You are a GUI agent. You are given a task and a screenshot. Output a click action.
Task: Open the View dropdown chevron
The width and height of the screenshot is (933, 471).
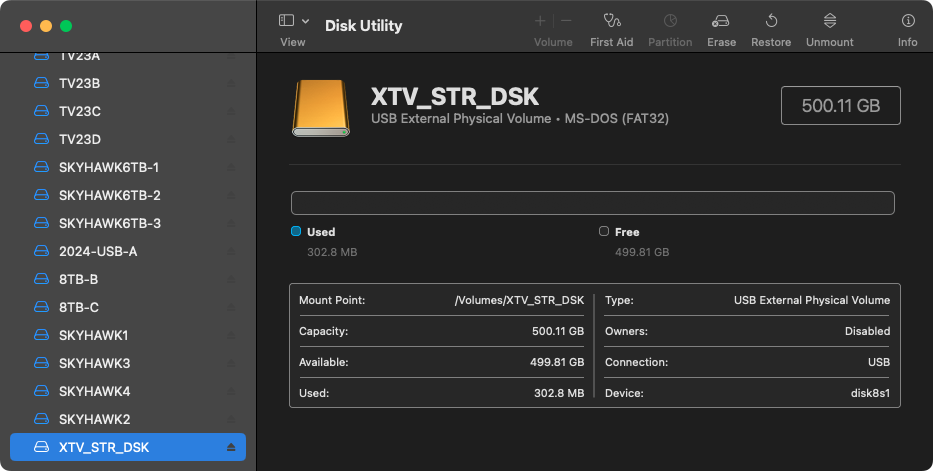305,21
